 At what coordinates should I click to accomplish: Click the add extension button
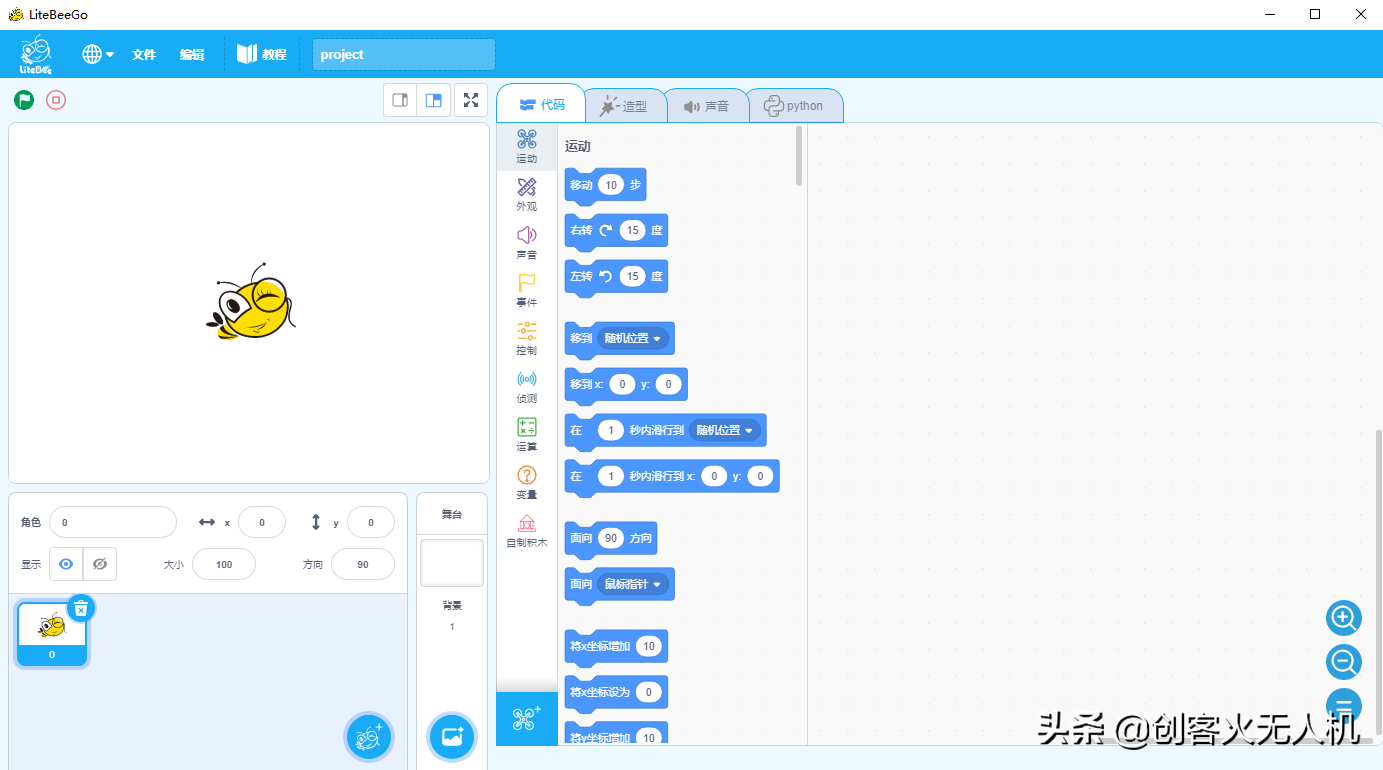pyautogui.click(x=527, y=718)
